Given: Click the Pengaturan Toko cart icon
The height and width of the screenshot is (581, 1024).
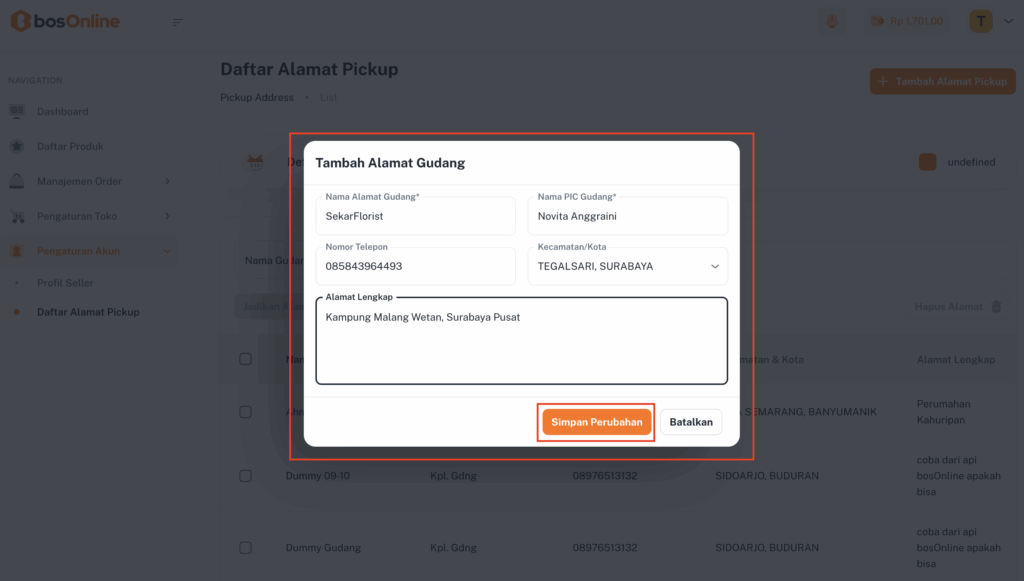Looking at the screenshot, I should (x=17, y=216).
